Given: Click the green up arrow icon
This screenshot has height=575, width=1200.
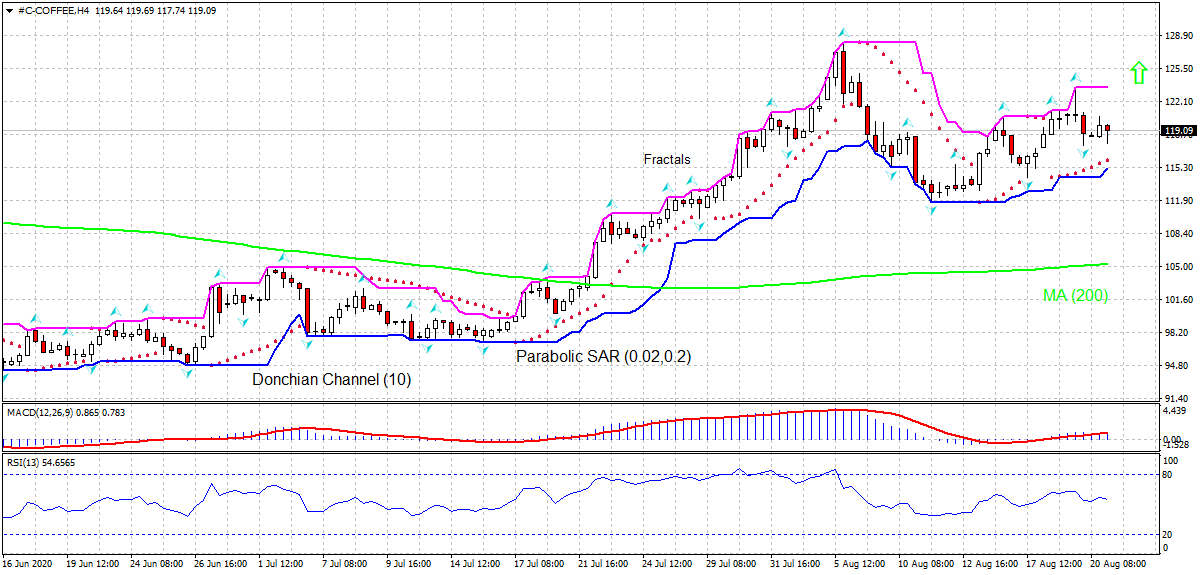Looking at the screenshot, I should [1137, 72].
